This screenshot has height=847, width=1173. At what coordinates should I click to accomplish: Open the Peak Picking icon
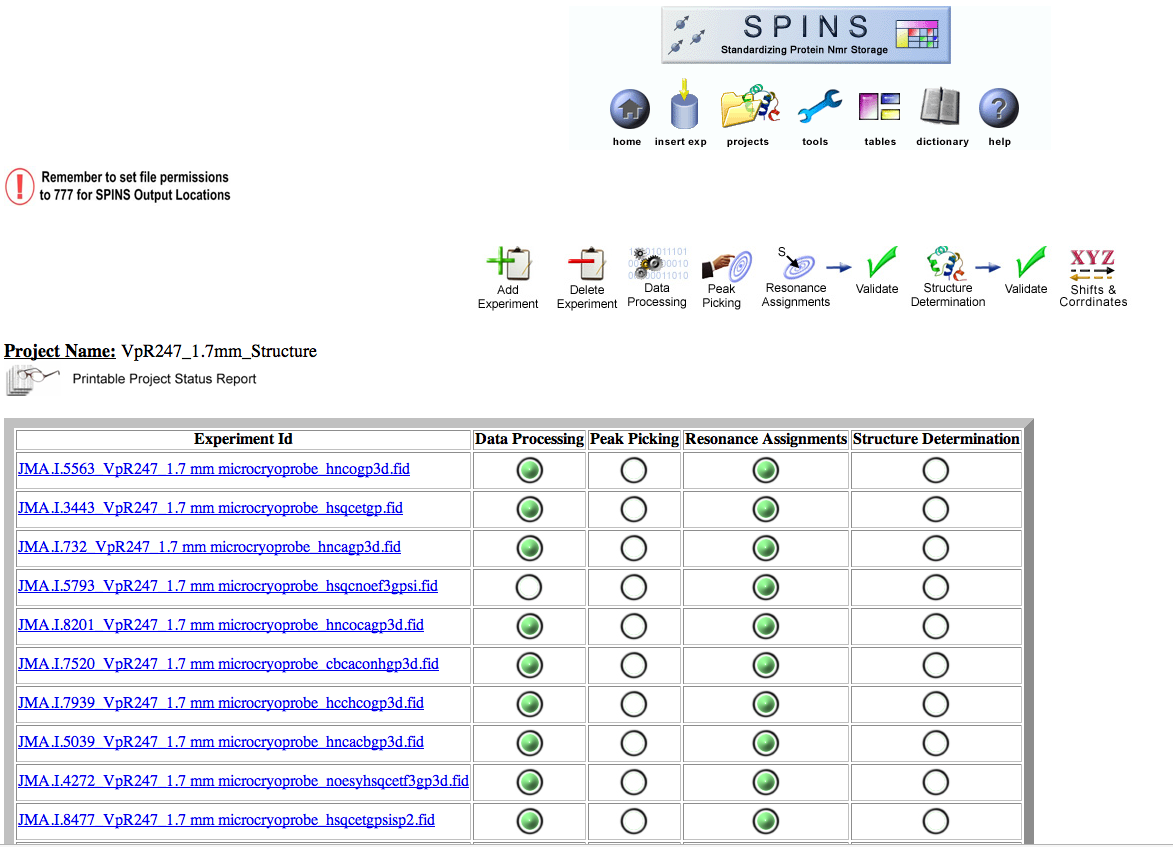click(x=724, y=266)
